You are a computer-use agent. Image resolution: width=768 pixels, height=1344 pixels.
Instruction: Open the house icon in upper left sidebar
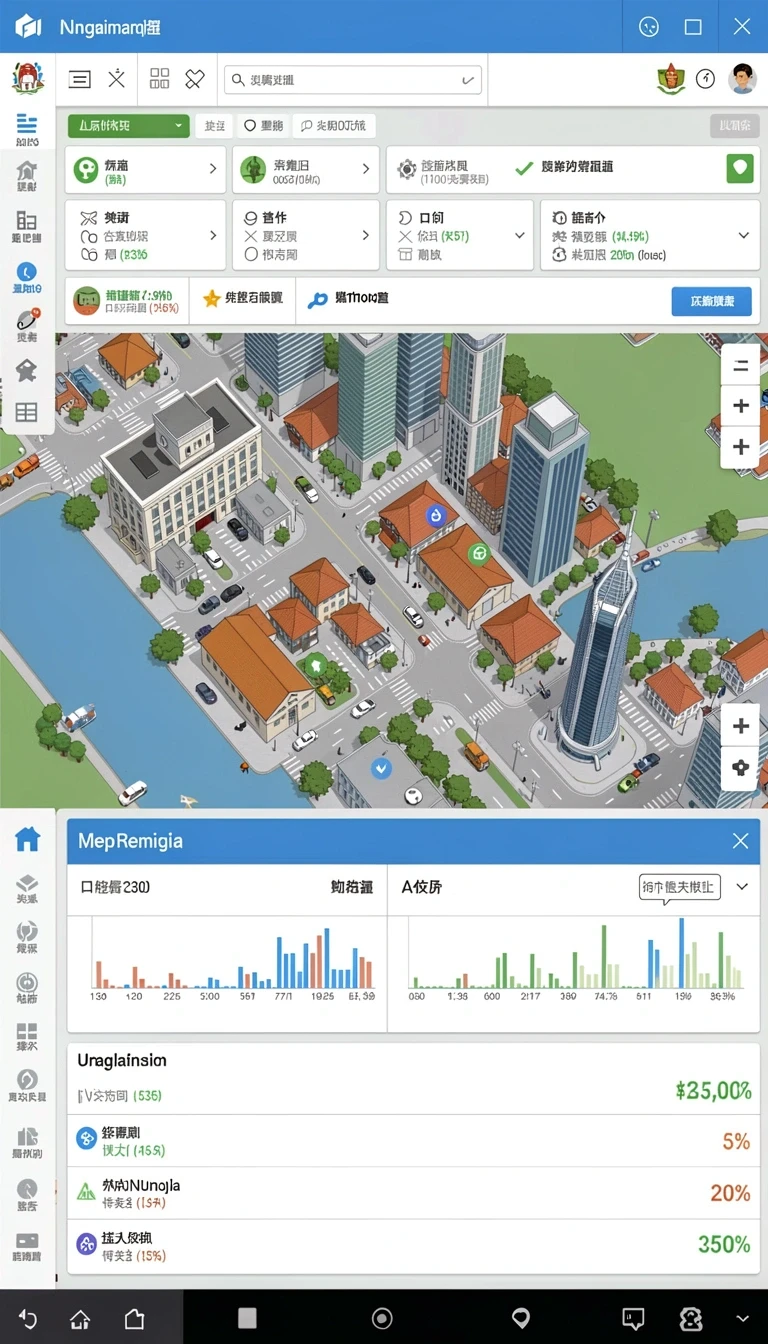tap(27, 173)
